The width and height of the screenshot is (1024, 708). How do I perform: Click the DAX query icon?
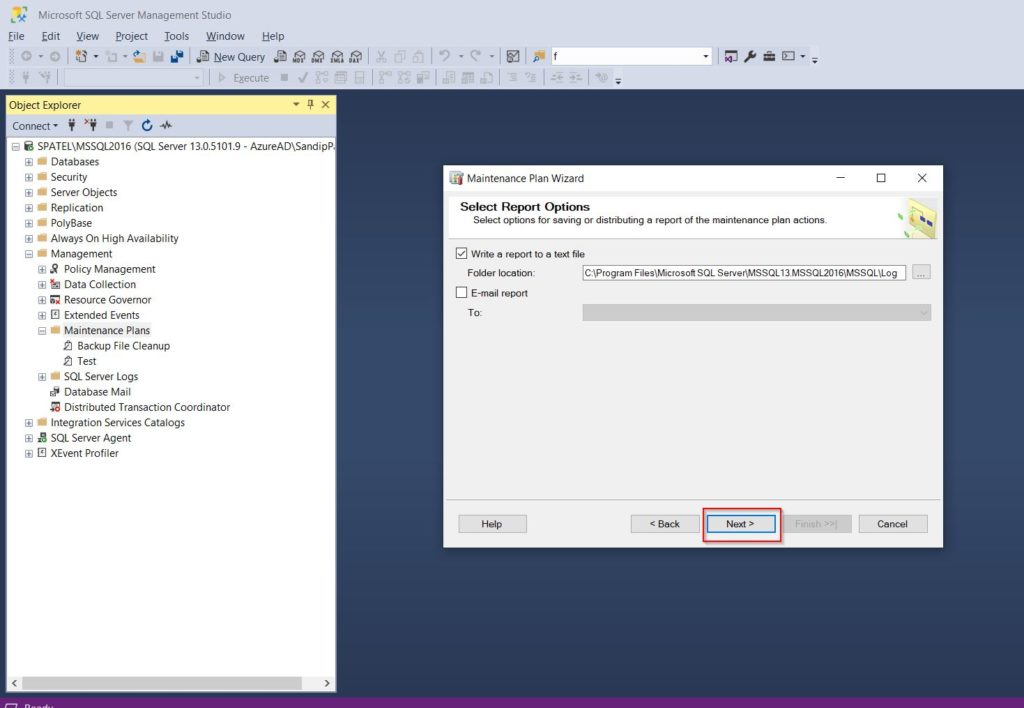[x=356, y=57]
